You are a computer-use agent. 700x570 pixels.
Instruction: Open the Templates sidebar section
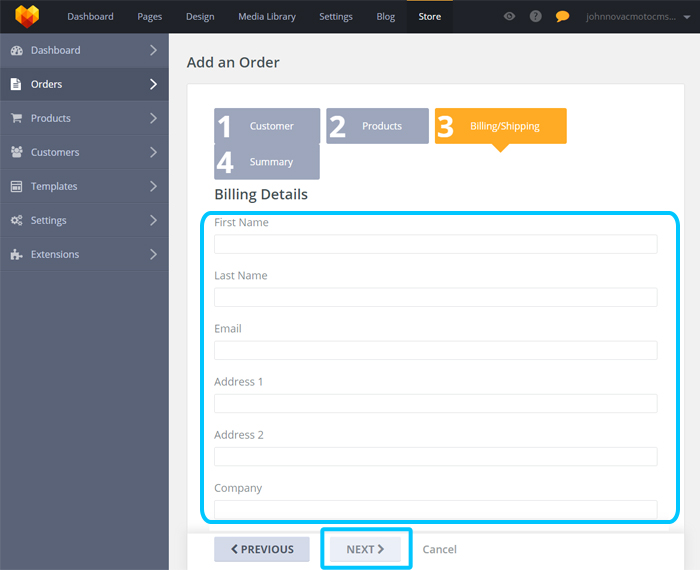click(84, 186)
